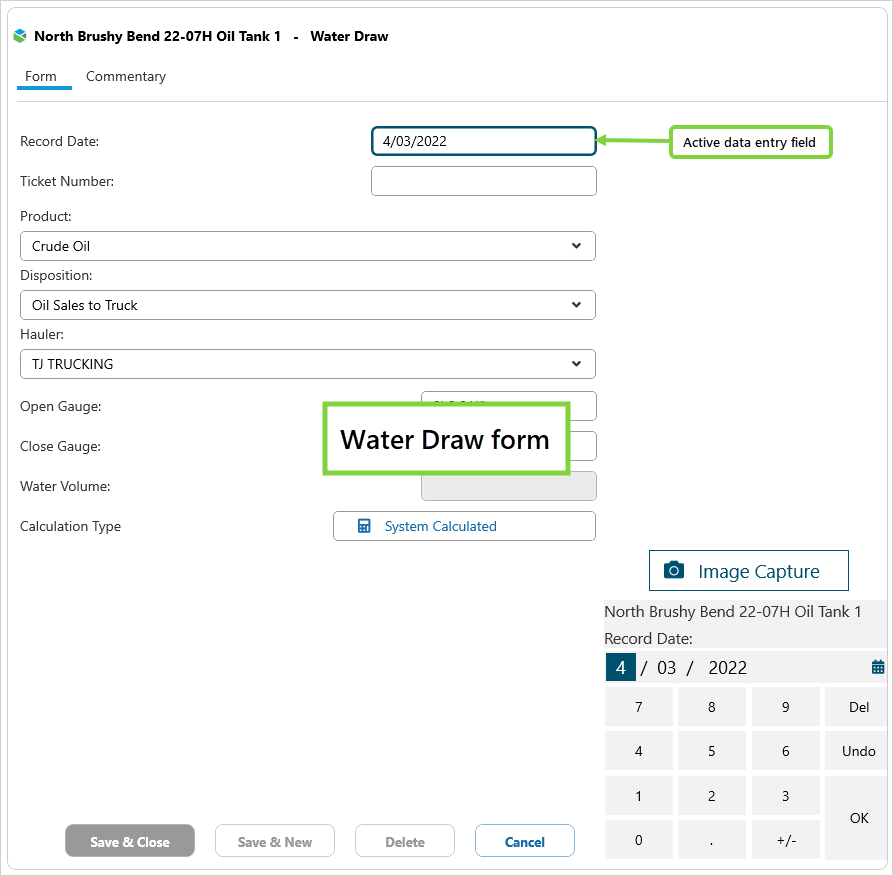Click the Record Date field

483,141
